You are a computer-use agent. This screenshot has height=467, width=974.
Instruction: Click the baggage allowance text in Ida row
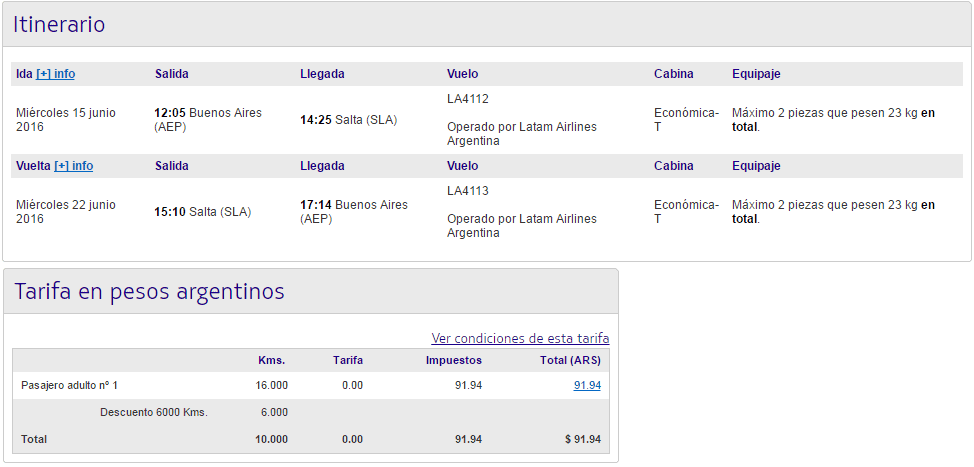(834, 120)
